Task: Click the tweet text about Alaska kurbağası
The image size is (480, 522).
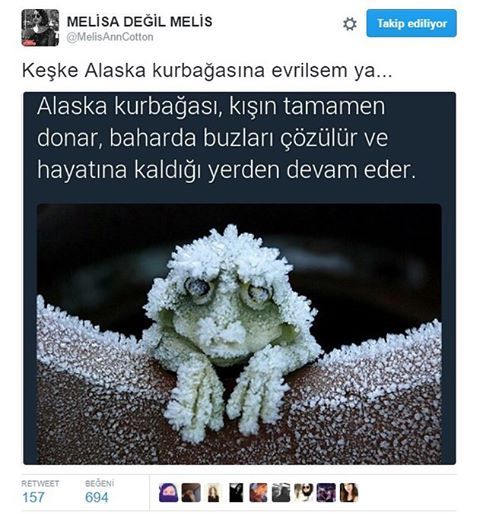Action: 207,70
